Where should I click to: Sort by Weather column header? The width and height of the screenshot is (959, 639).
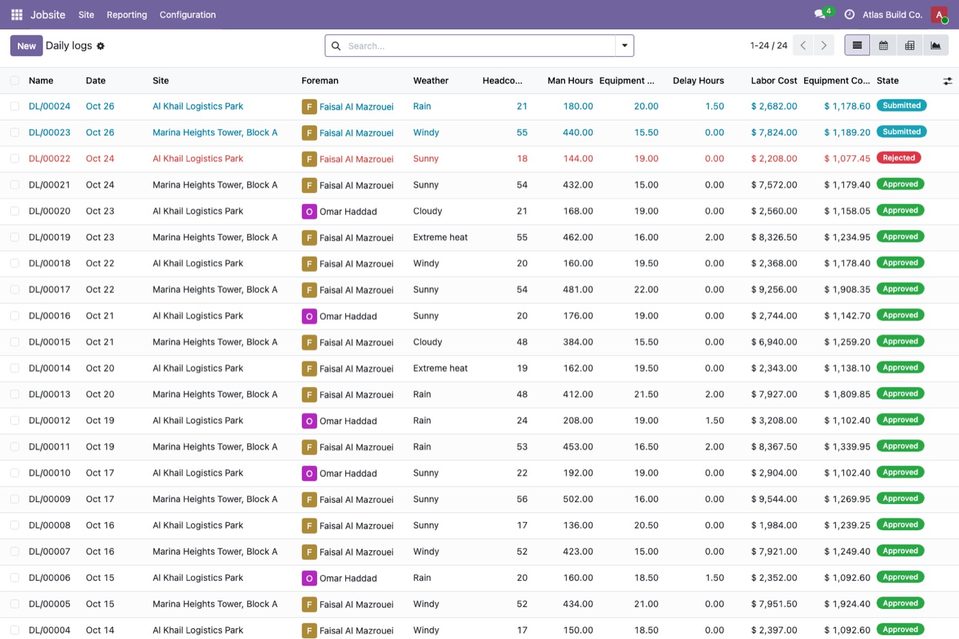pyautogui.click(x=431, y=81)
